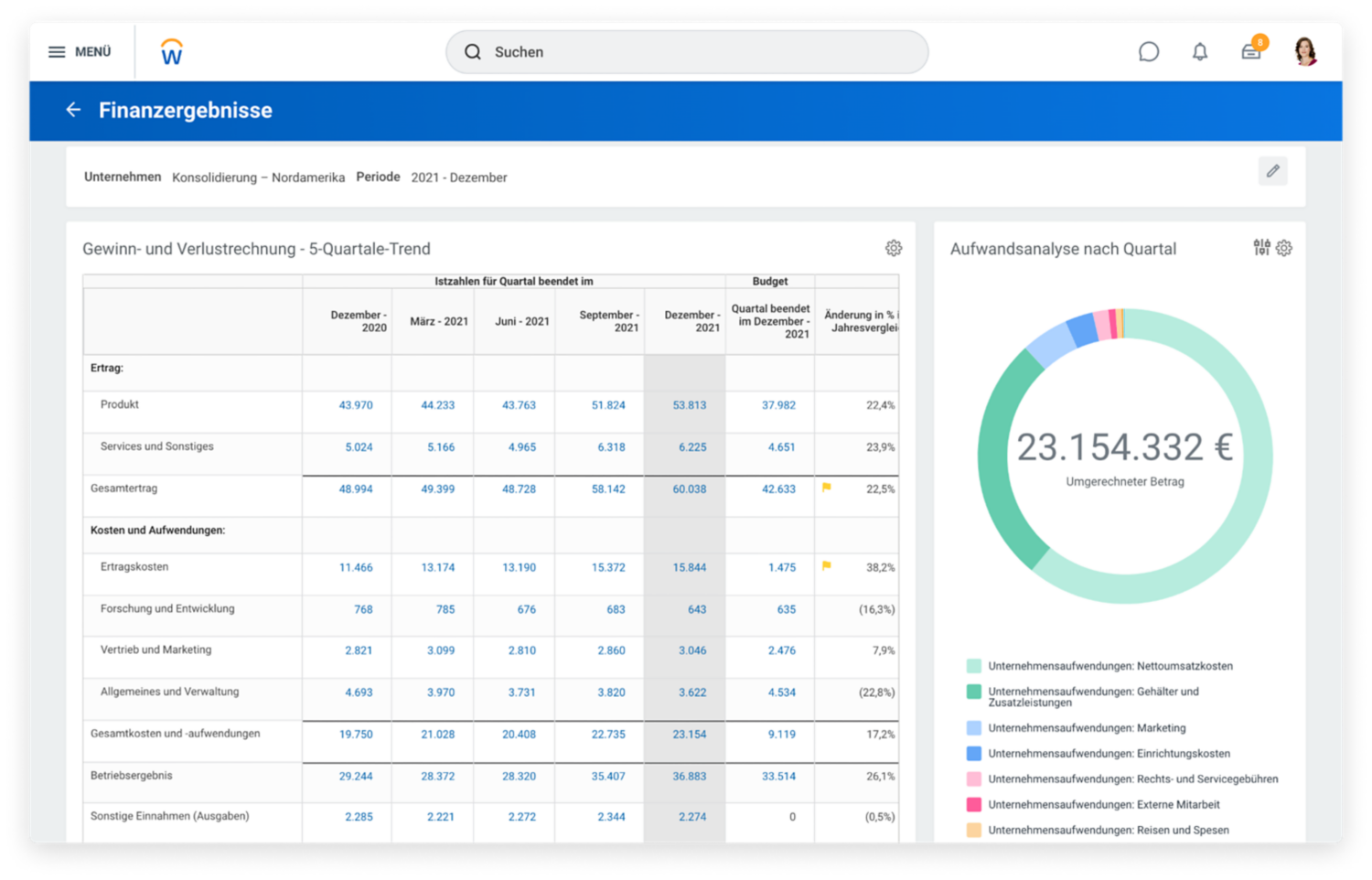This screenshot has width=1372, height=880.
Task: Click the Konsolidierung – Nordamerika company value
Action: [258, 177]
